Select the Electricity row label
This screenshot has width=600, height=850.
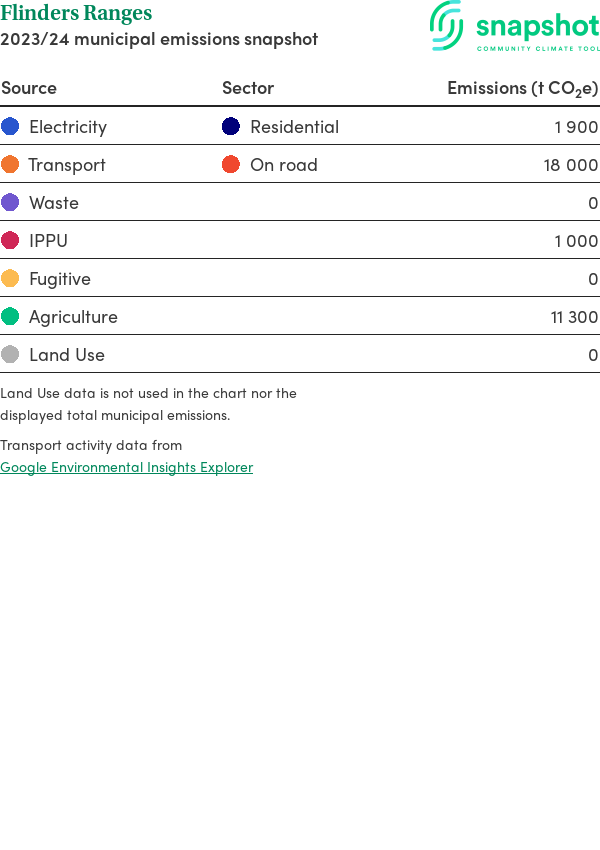click(x=68, y=127)
